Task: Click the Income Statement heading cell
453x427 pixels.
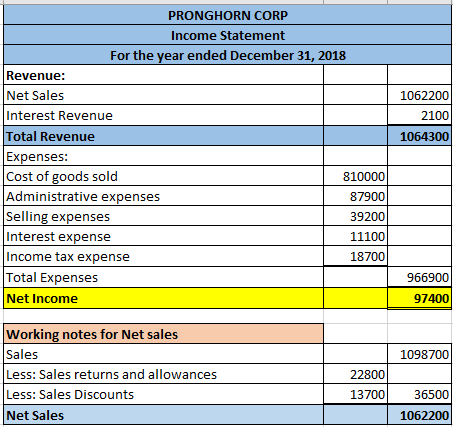Action: [x=227, y=35]
